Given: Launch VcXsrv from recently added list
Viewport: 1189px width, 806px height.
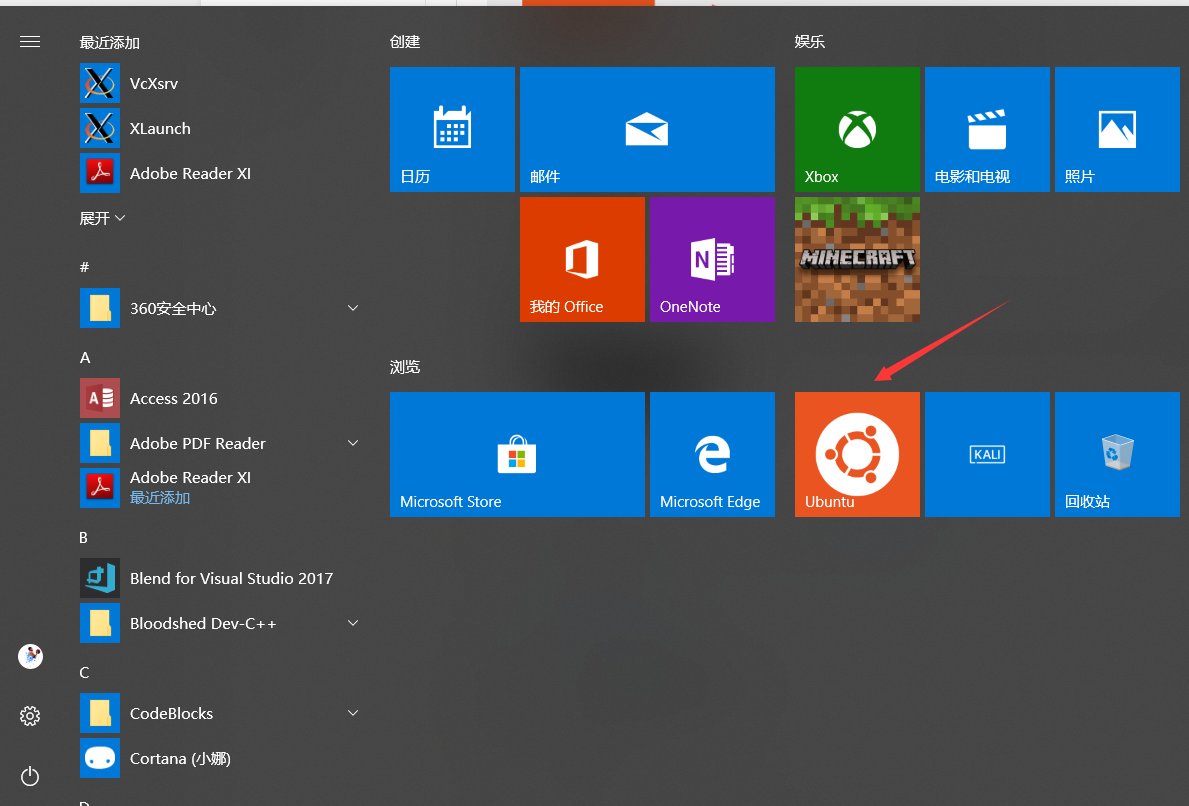Looking at the screenshot, I should click(153, 83).
